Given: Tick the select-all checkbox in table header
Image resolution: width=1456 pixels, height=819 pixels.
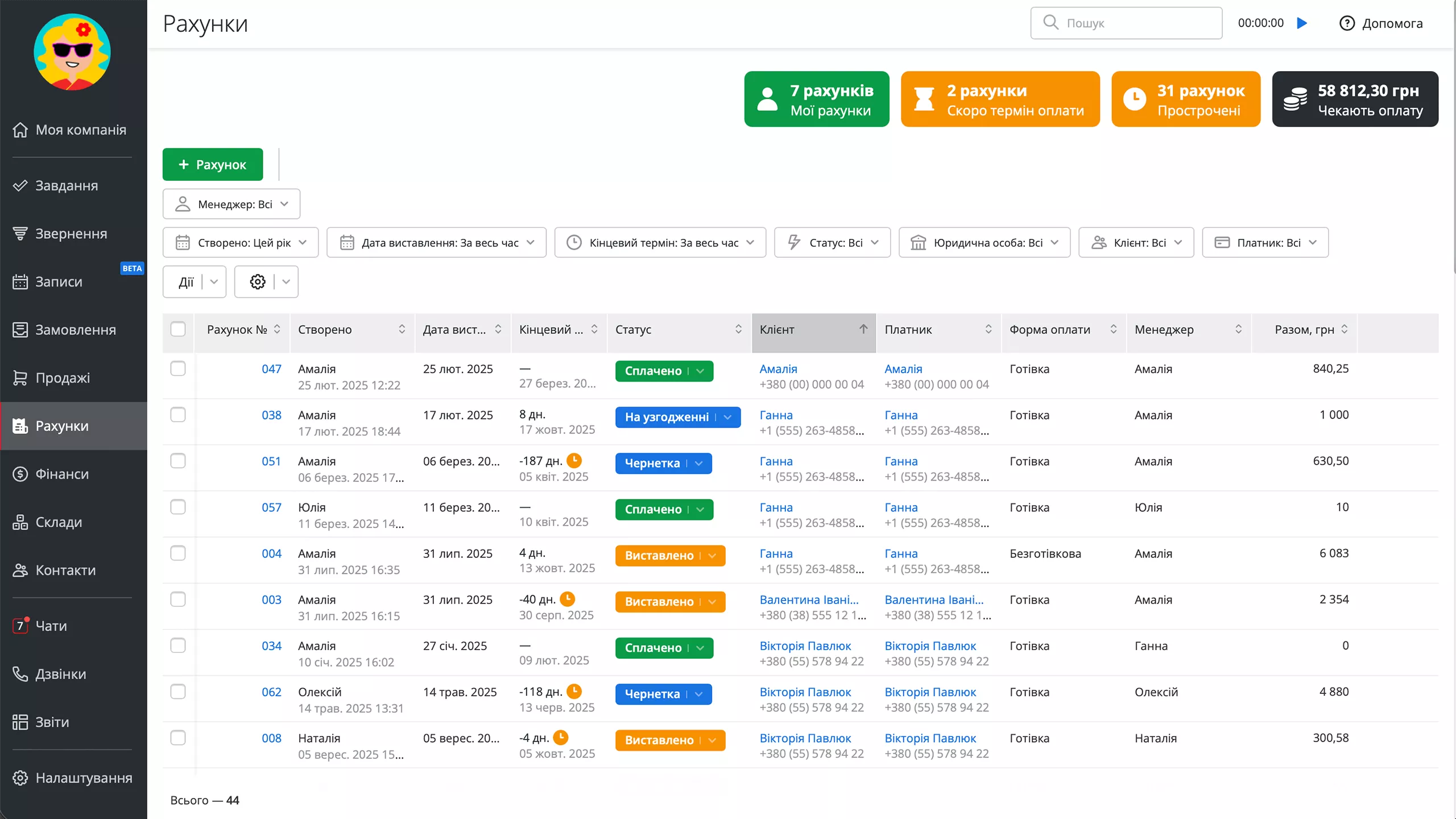Looking at the screenshot, I should coord(178,329).
